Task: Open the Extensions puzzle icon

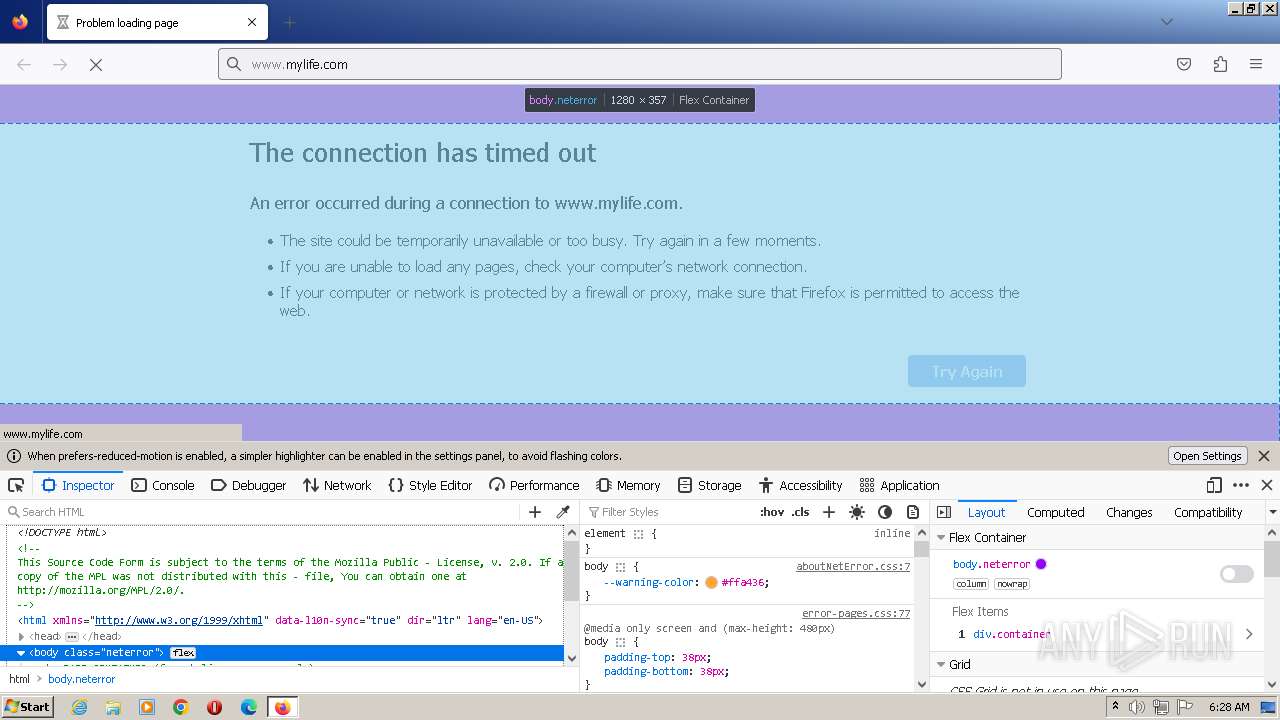Action: coord(1220,64)
